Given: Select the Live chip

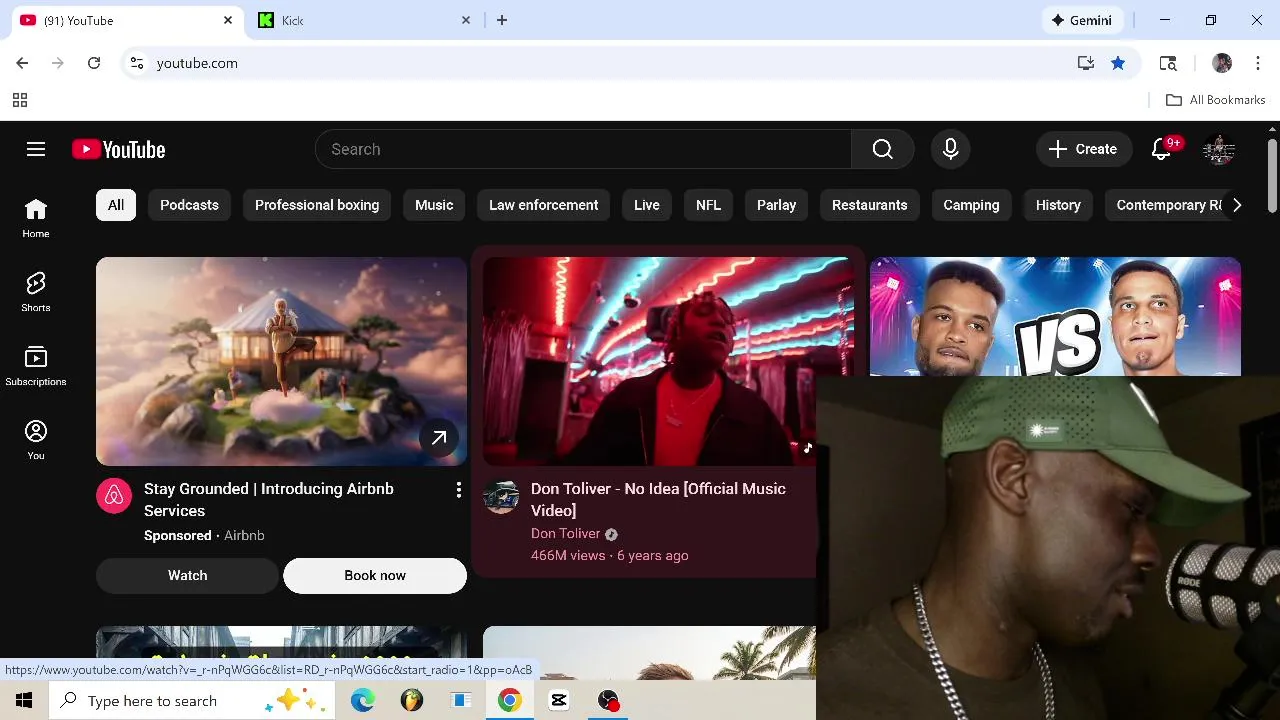Looking at the screenshot, I should [647, 205].
